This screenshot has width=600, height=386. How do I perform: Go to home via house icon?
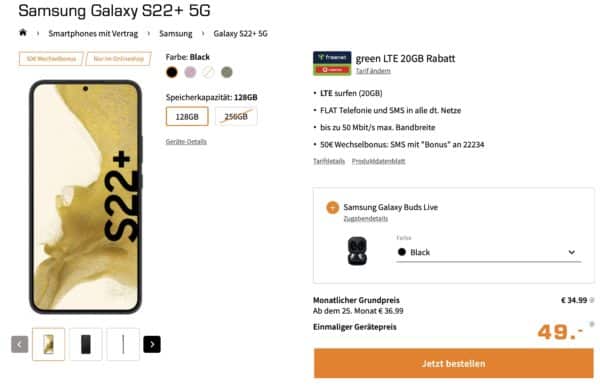pos(23,33)
